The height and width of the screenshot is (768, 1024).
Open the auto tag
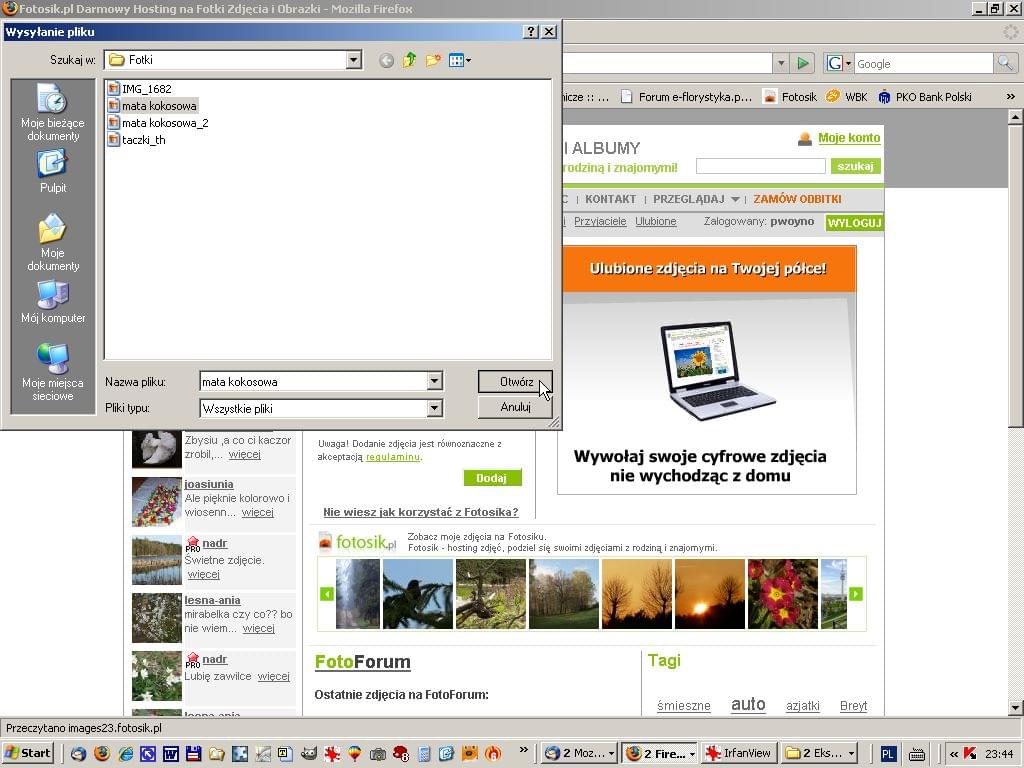[x=748, y=704]
